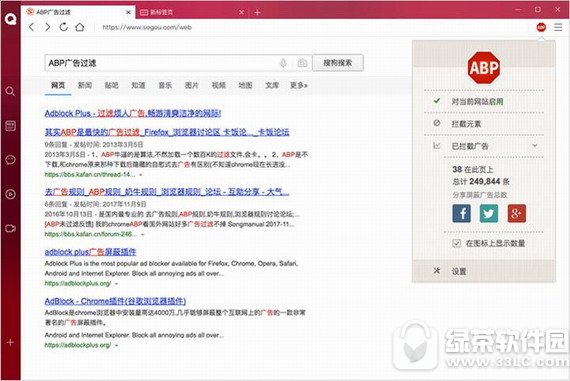The width and height of the screenshot is (570, 381).
Task: Open the sidebar search icon
Action: [x=10, y=91]
